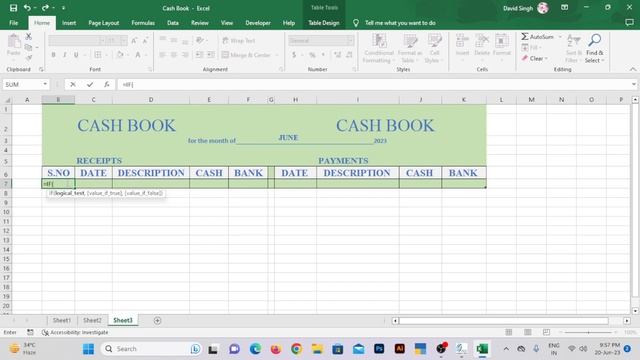Viewport: 640px width, 360px height.
Task: Switch to the Insert tab
Action: 69,23
